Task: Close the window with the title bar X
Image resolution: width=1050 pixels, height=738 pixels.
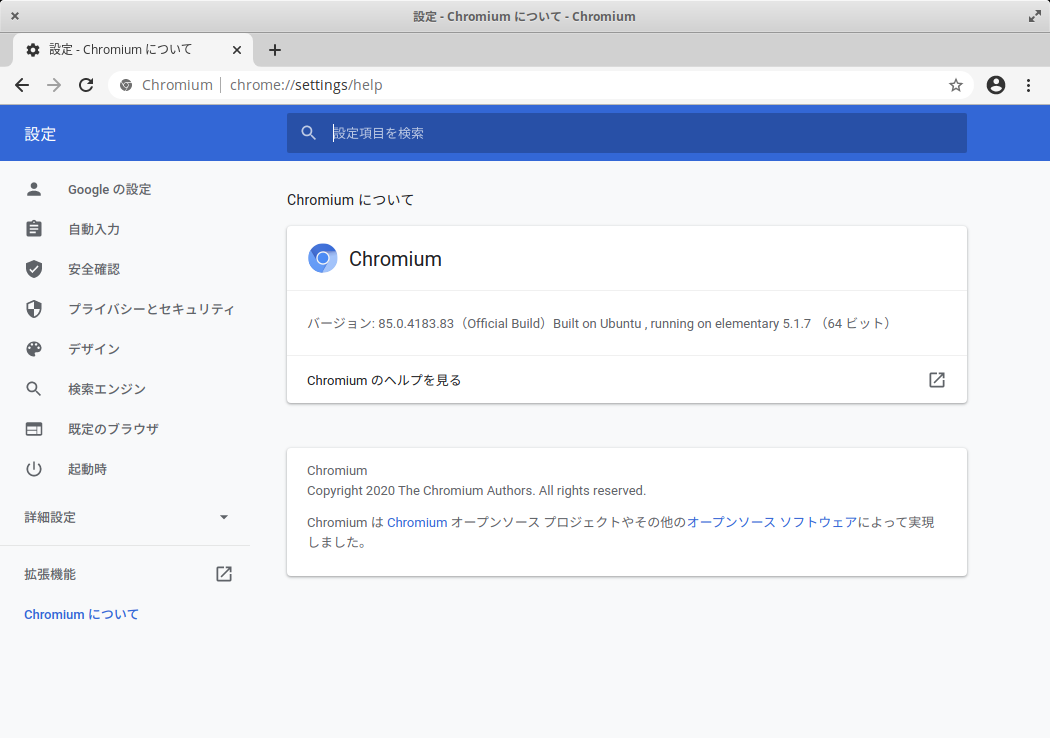Action: (x=15, y=16)
